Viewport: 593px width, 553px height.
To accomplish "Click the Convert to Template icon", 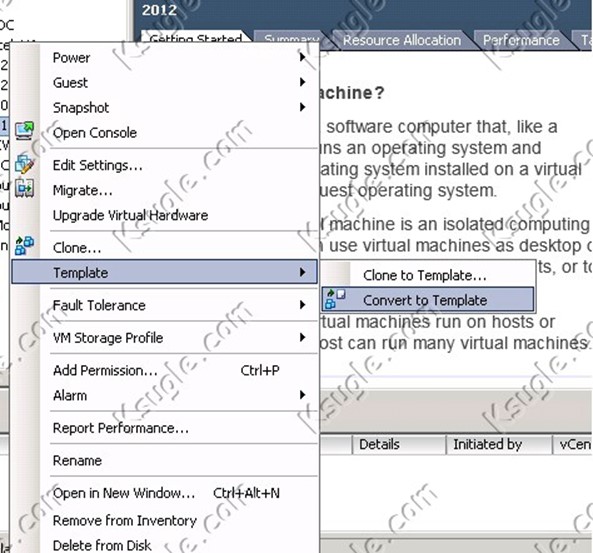I will 335,299.
